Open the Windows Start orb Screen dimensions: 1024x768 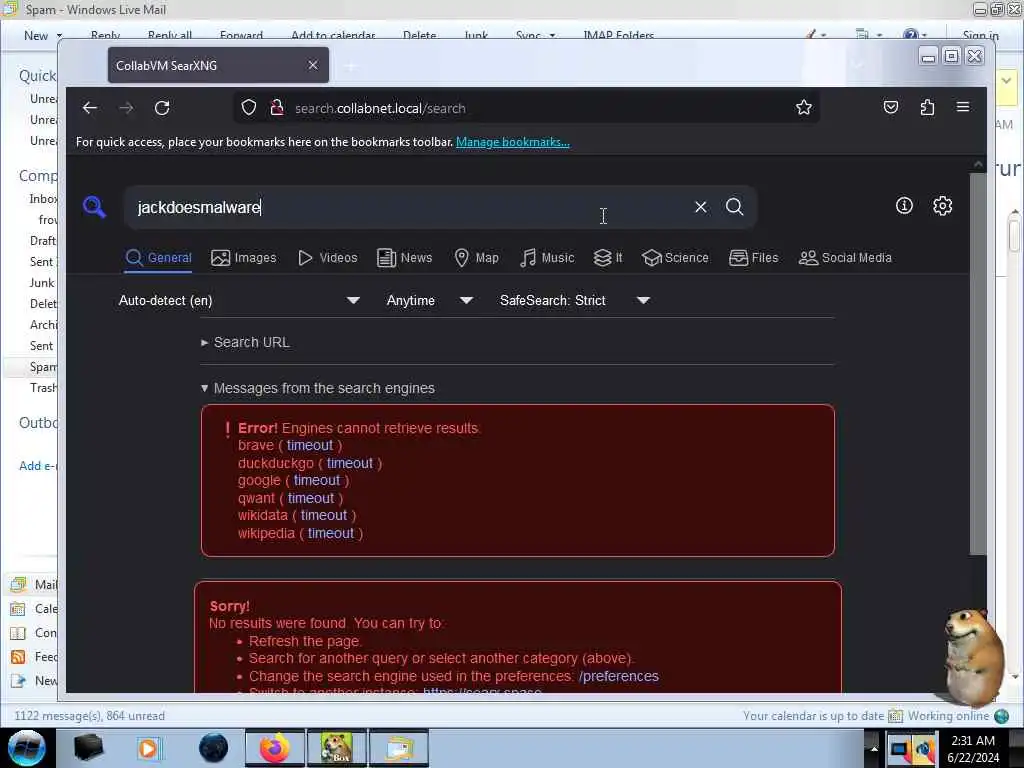(x=27, y=748)
